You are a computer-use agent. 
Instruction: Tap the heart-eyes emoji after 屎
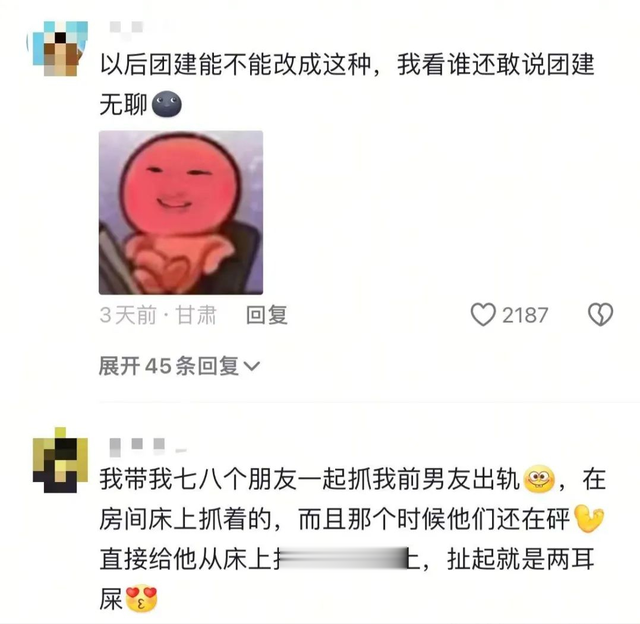tap(141, 599)
